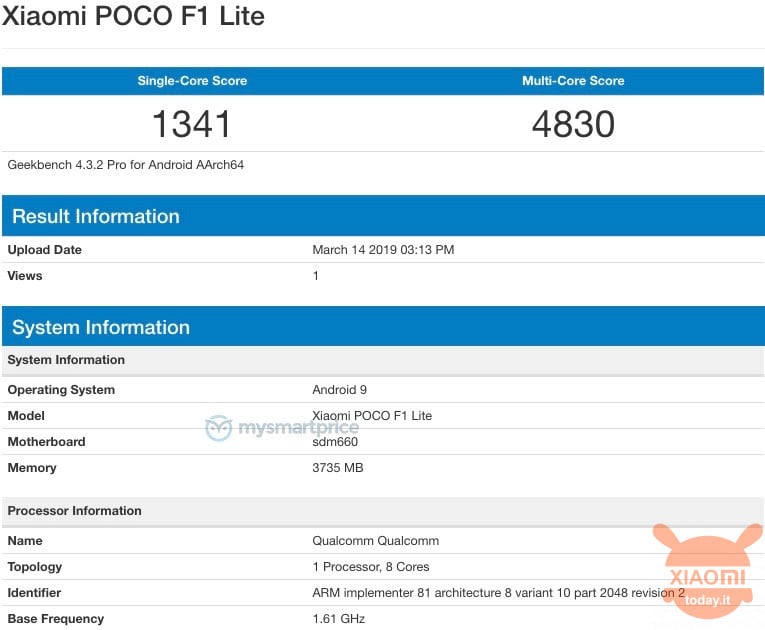Screen dimensions: 765x630
Task: Click the 'Xiaomi POCO F1 Lite' page title
Action: pos(133,16)
